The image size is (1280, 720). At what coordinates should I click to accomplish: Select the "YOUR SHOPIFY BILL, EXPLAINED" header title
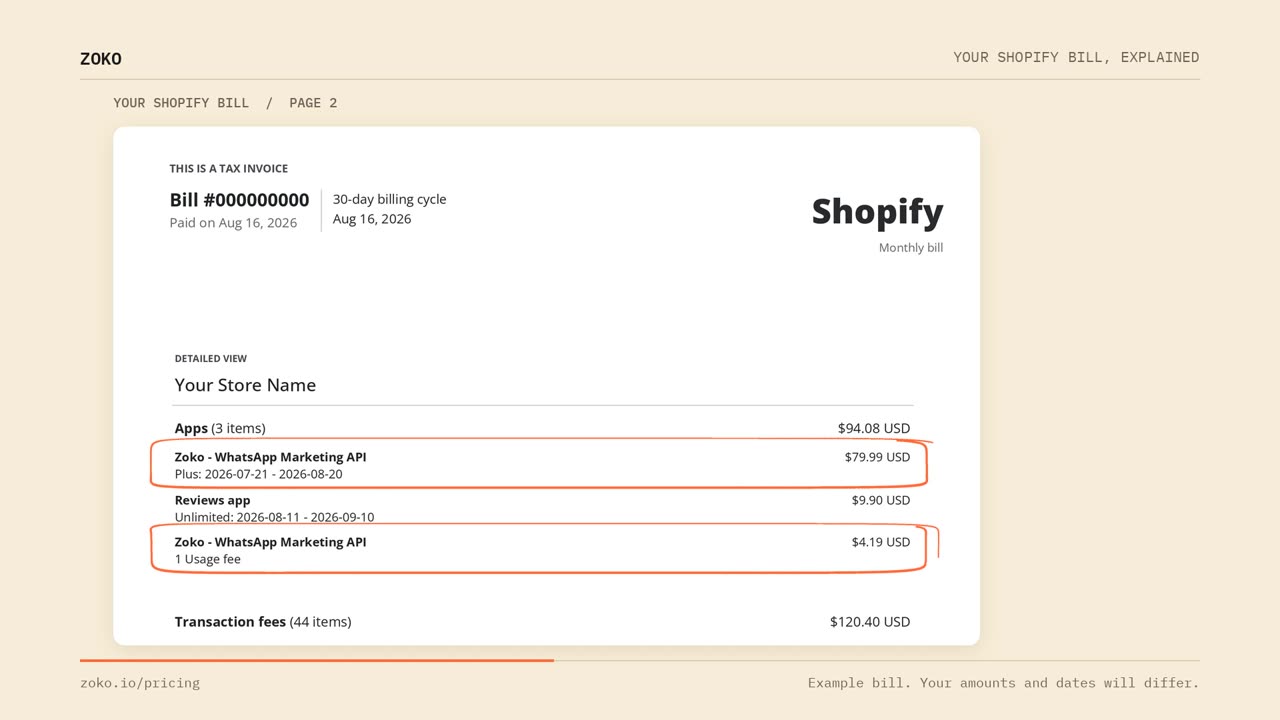click(1076, 57)
